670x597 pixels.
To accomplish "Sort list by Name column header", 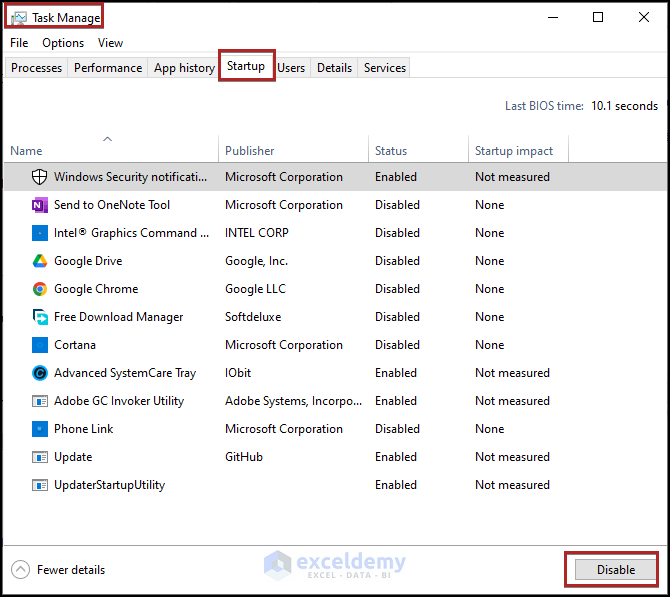I will pos(27,151).
